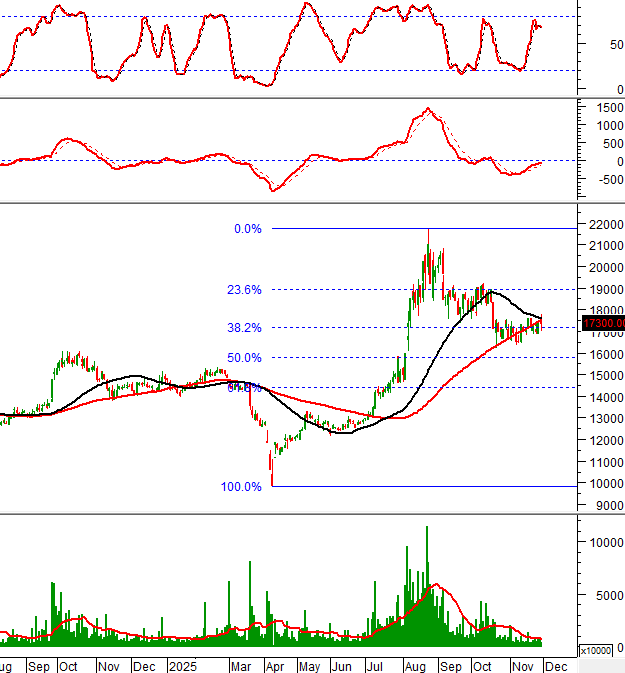Select the 2025 year marker on time axis
Screen dimensions: 625x673
click(183, 665)
